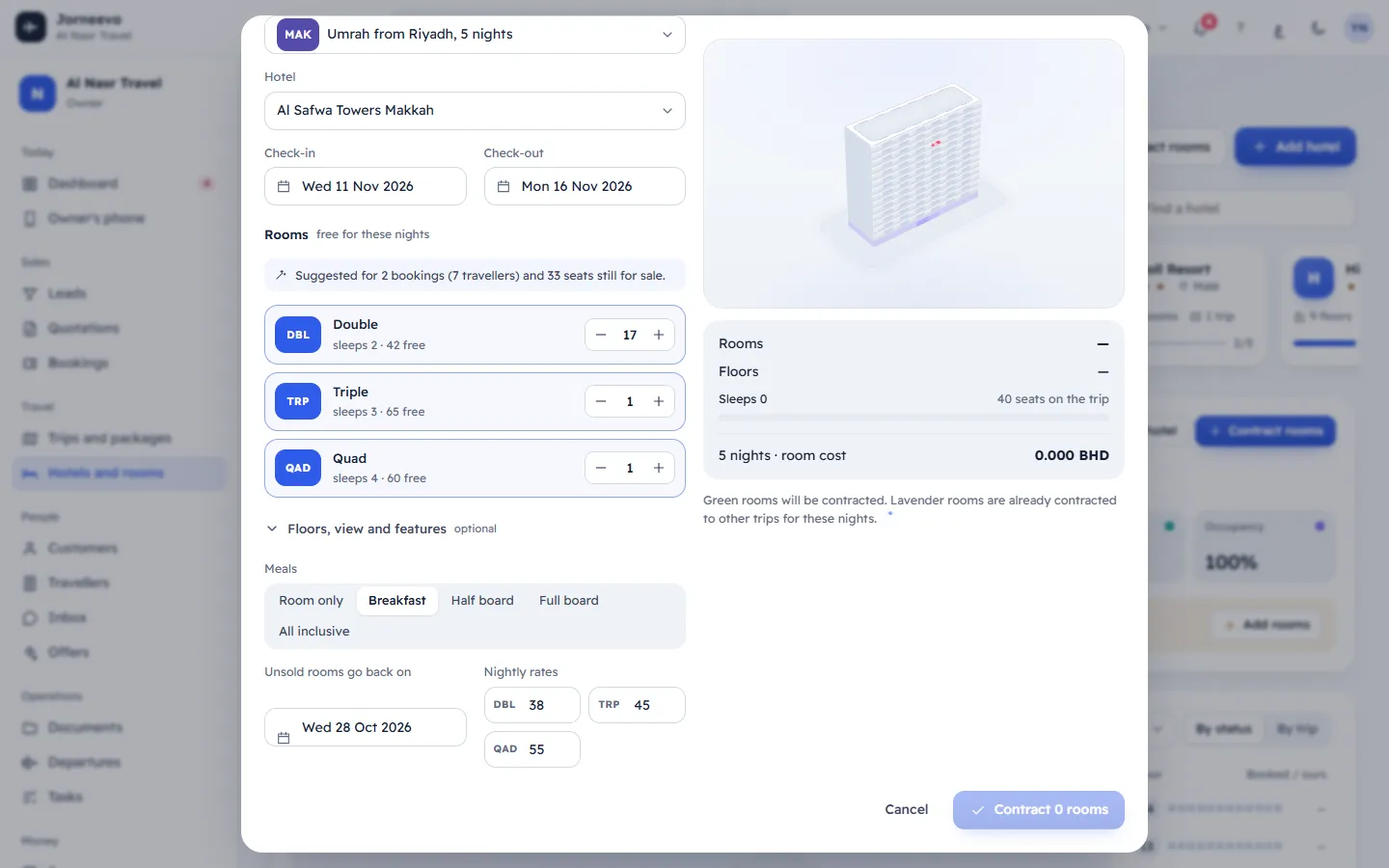Click the Check-in calendar icon
Screen dimensions: 1389x868
point(284,186)
